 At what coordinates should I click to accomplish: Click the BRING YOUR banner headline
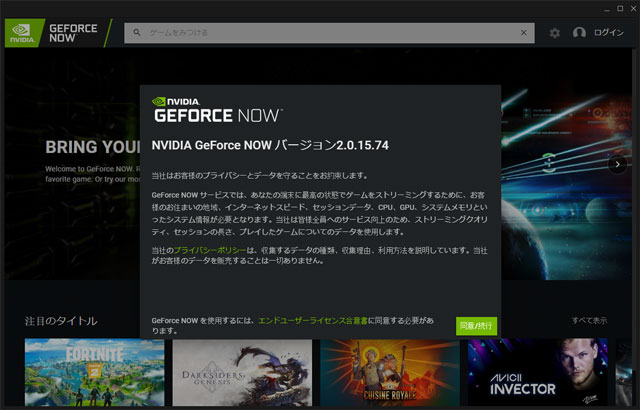[93, 147]
